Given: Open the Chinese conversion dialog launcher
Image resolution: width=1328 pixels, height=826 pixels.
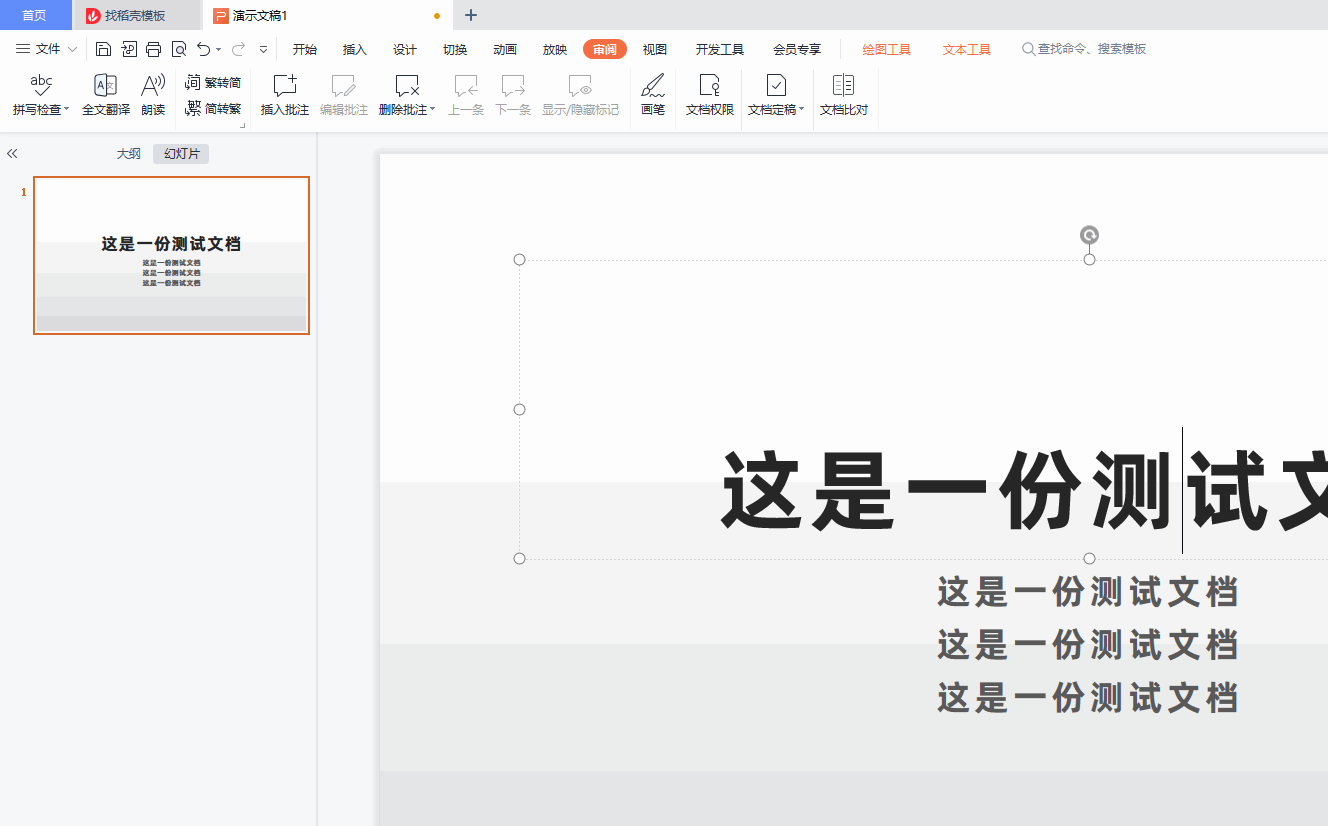Looking at the screenshot, I should [x=242, y=126].
